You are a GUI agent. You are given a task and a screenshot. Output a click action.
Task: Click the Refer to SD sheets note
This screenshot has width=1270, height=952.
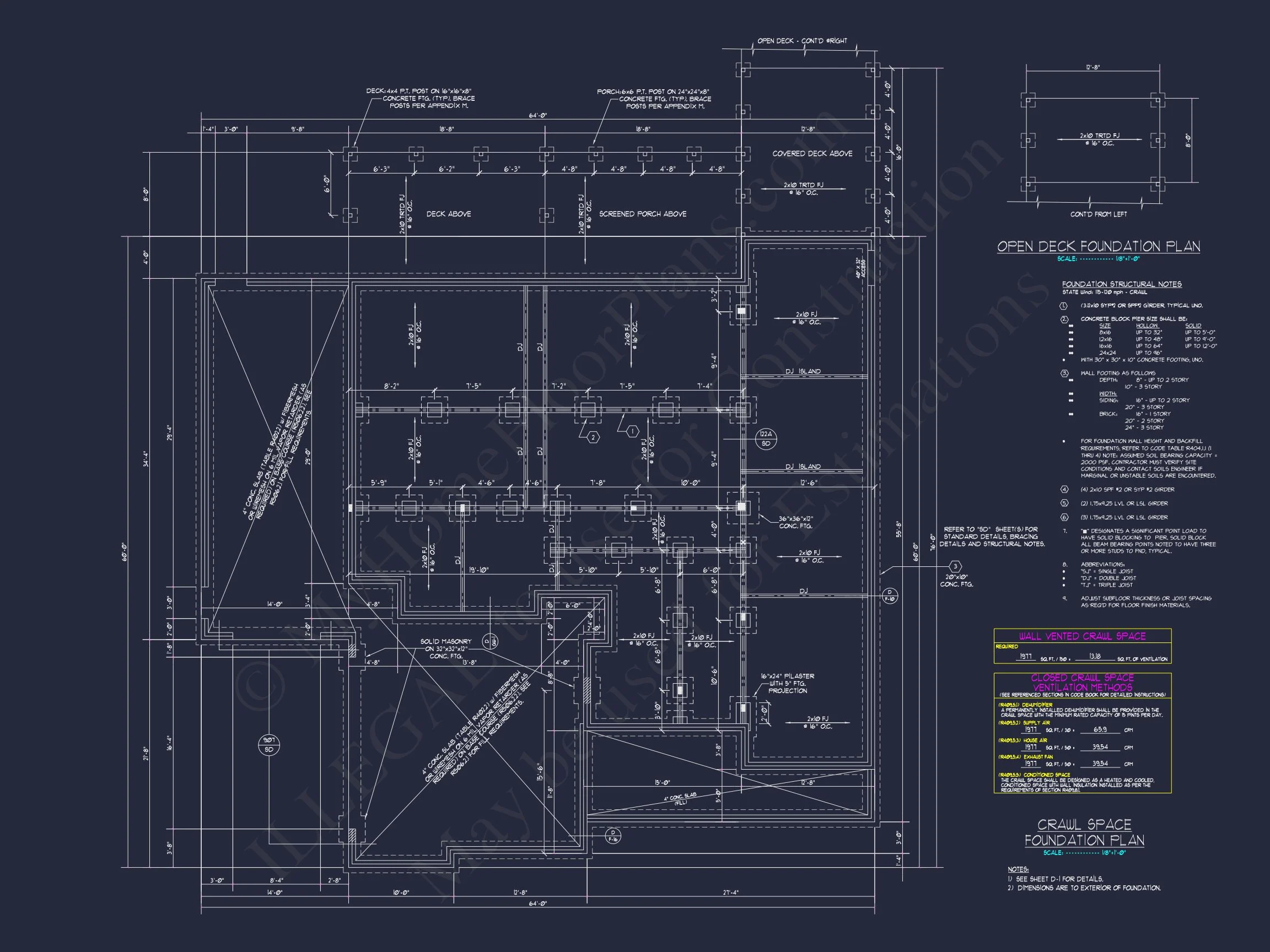[992, 537]
